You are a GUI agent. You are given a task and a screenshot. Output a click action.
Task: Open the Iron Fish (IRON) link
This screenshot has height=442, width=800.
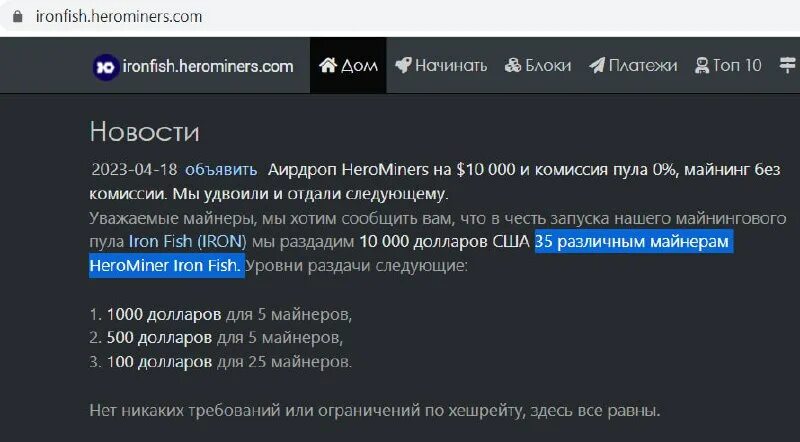coord(187,241)
